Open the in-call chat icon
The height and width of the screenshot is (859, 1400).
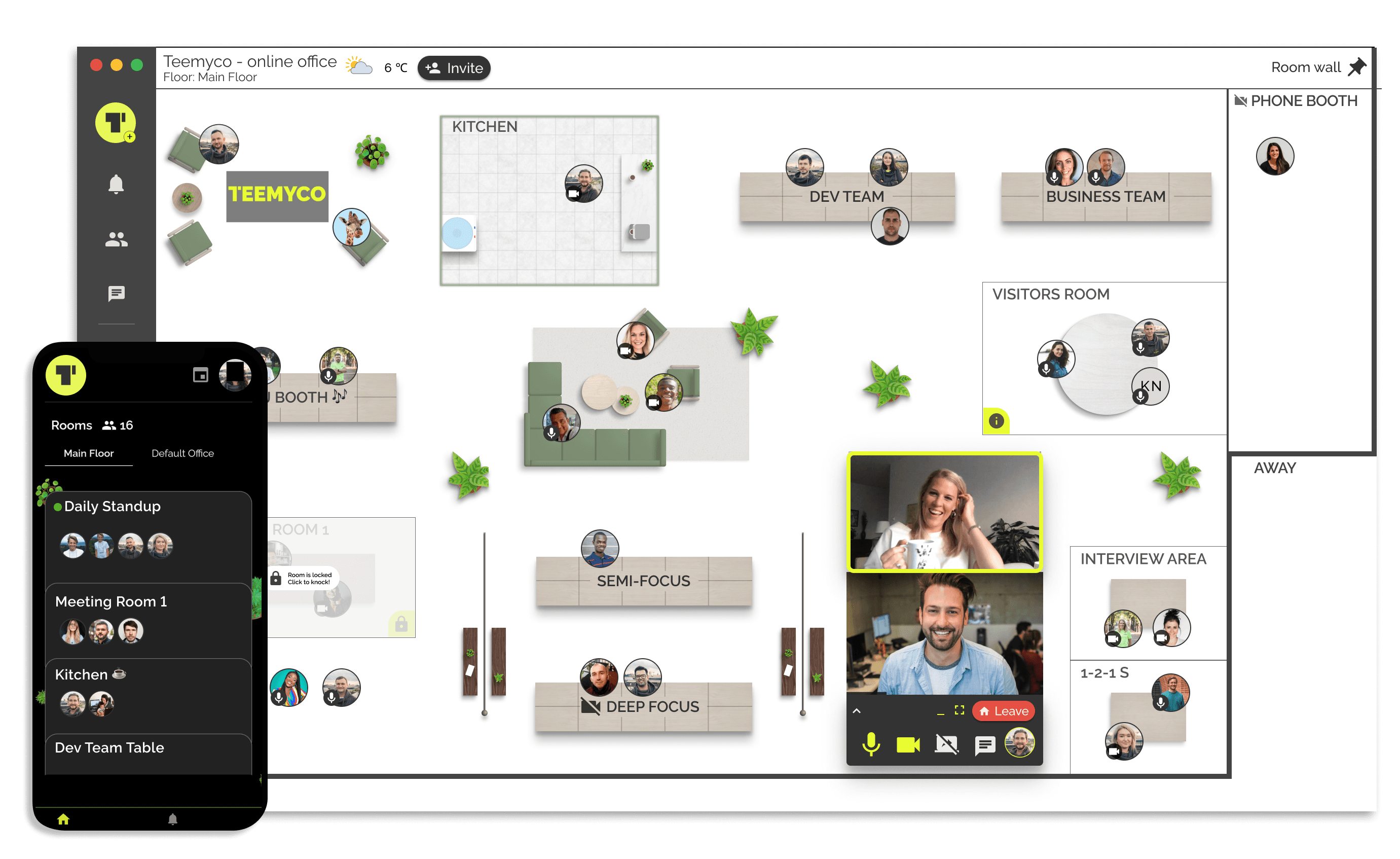pos(985,744)
